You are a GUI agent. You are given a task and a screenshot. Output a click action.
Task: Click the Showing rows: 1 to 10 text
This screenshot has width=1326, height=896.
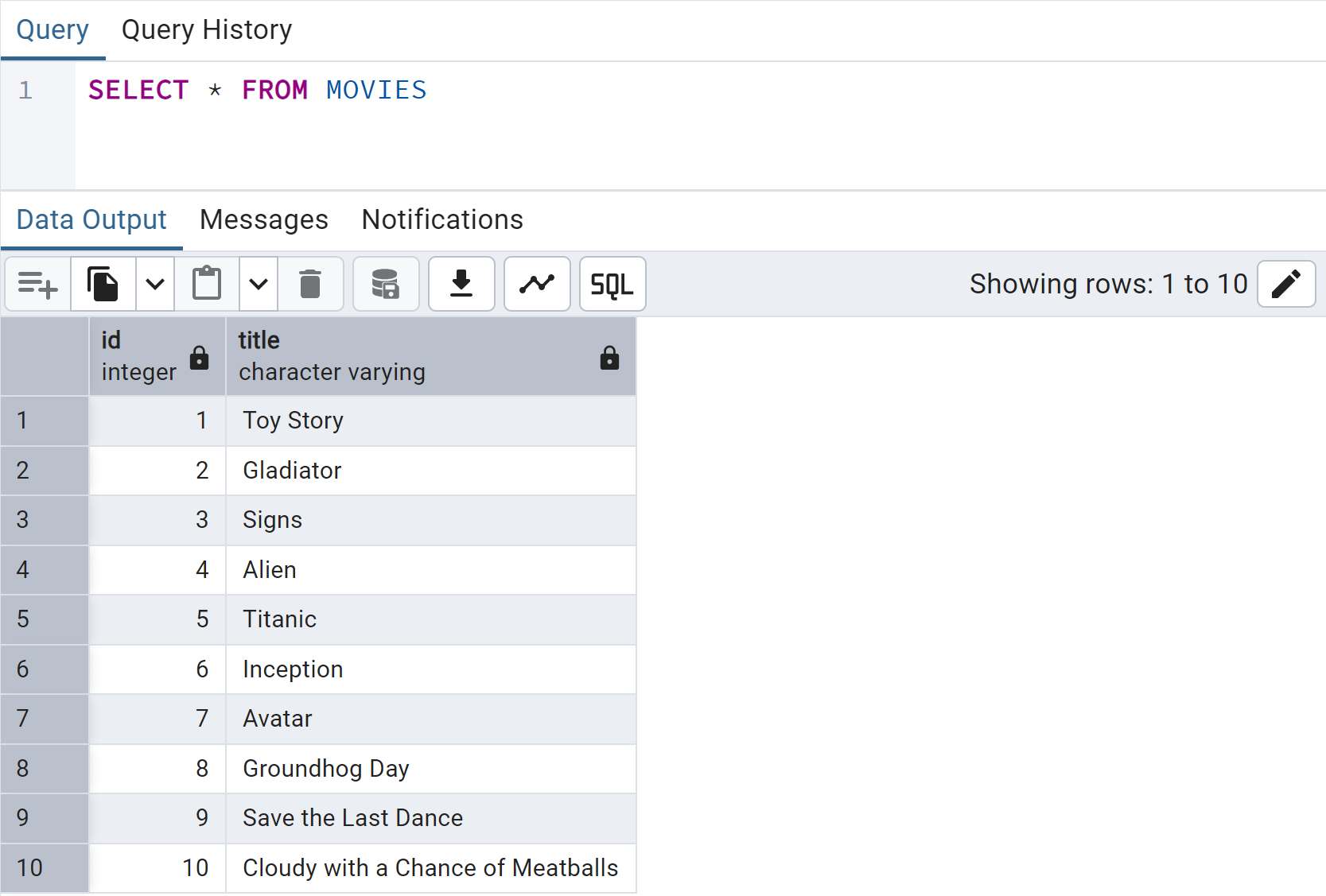[x=1108, y=284]
